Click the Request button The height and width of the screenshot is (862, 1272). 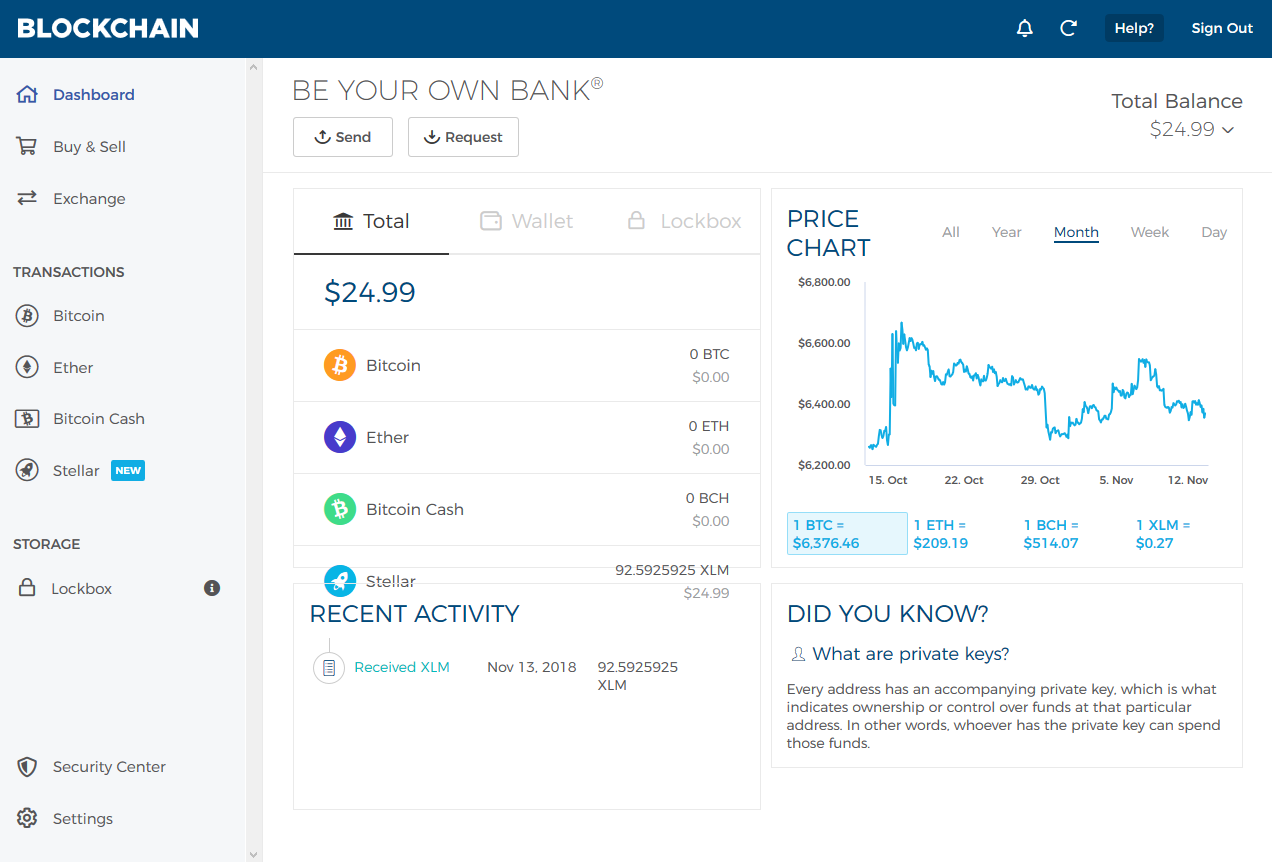[x=463, y=137]
